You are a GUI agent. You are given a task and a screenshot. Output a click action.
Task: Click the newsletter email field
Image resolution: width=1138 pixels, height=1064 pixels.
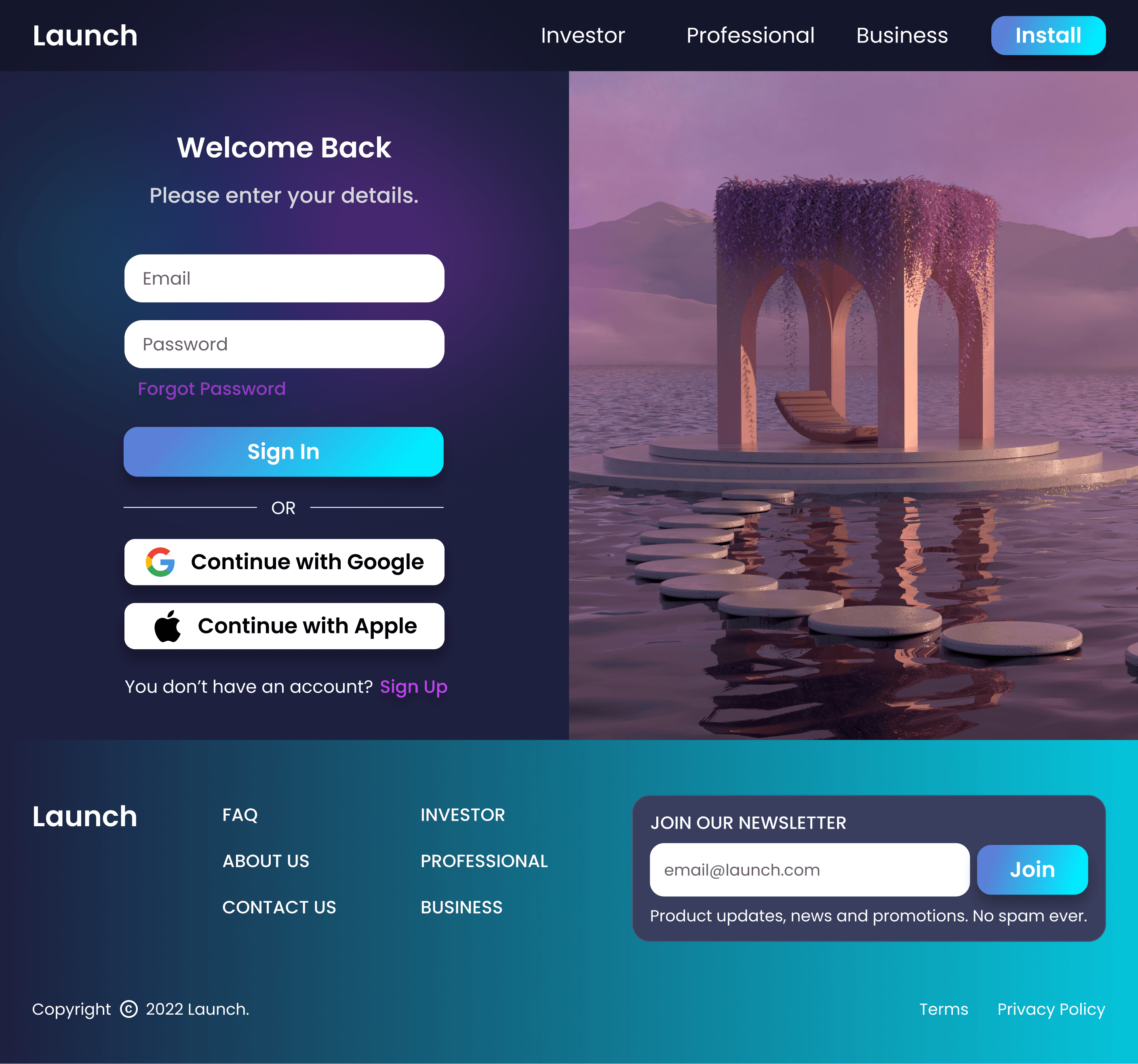point(809,870)
